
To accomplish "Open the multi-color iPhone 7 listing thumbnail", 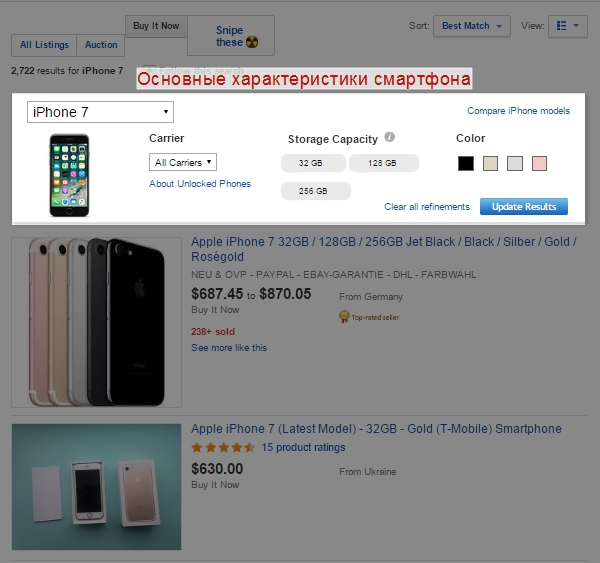I will coord(97,321).
